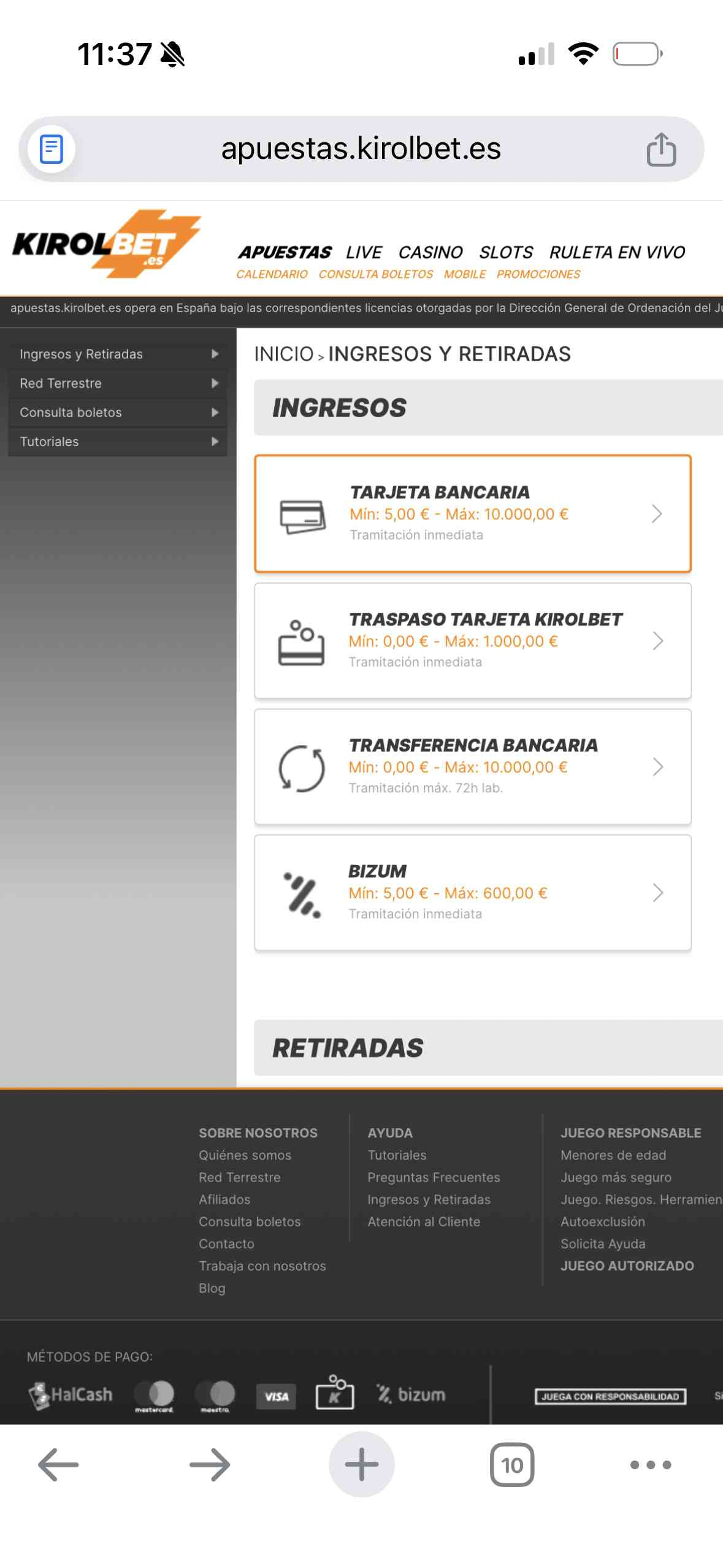Select the LIVE menu item
723x1568 pixels.
coord(364,252)
